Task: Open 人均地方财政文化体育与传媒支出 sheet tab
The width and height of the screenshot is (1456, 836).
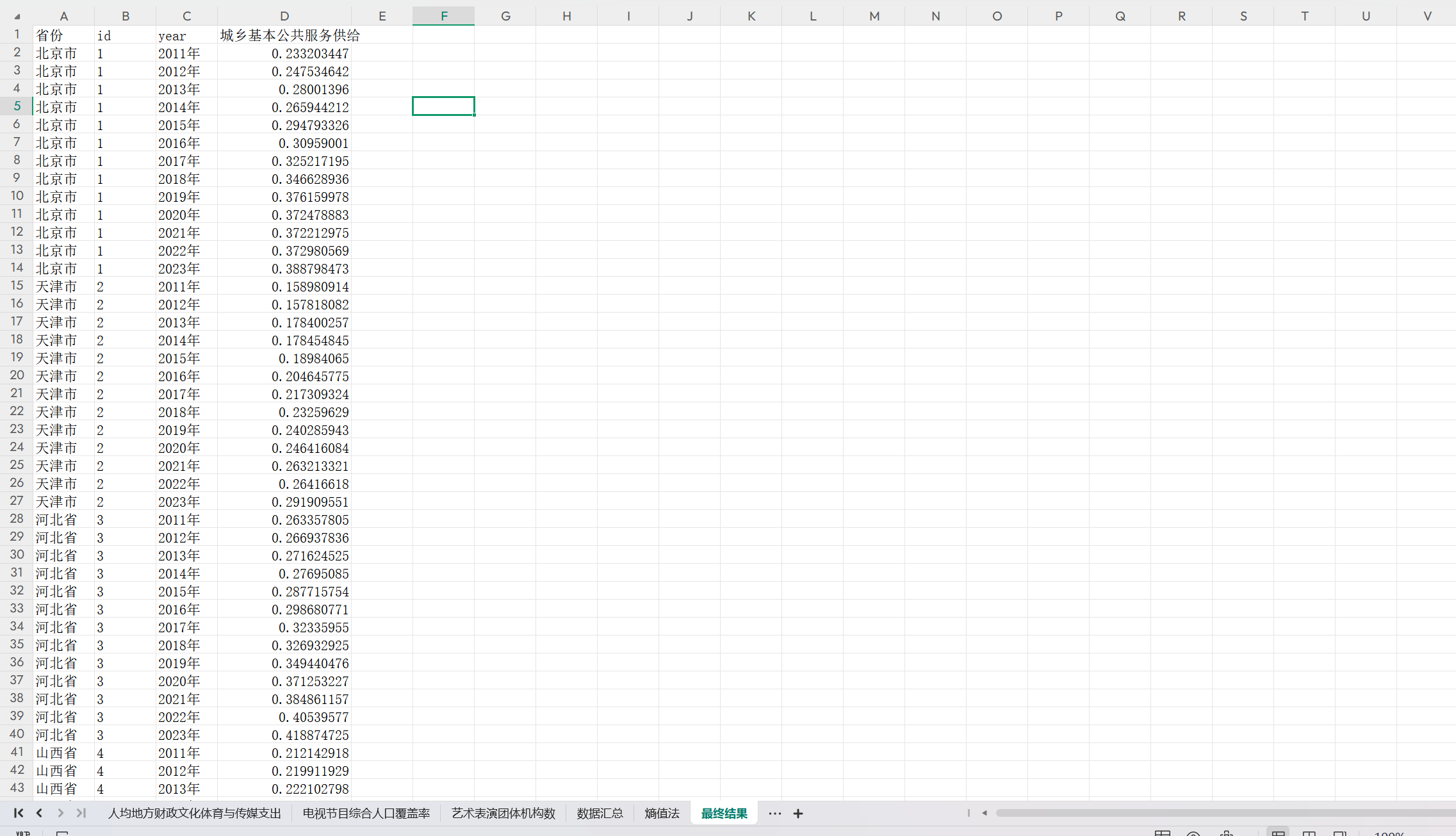Action: 194,814
